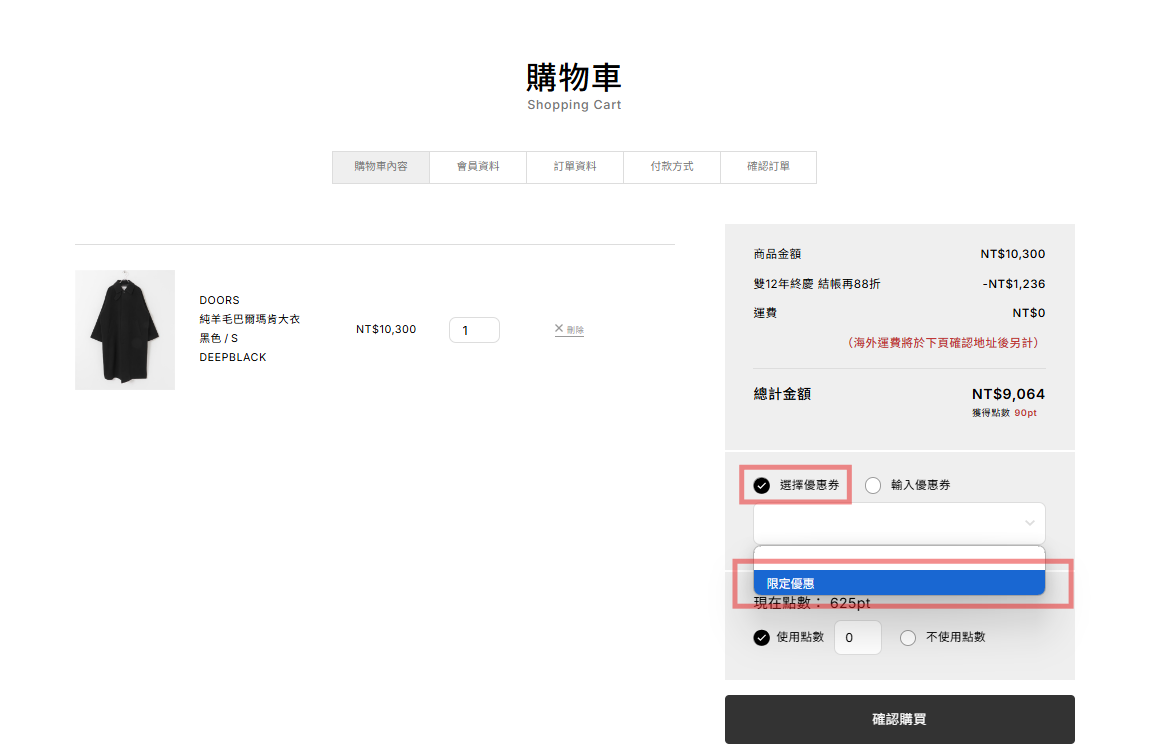Image resolution: width=1154 pixels, height=744 pixels.
Task: Click the total amount NT$9,064
Action: point(1008,394)
